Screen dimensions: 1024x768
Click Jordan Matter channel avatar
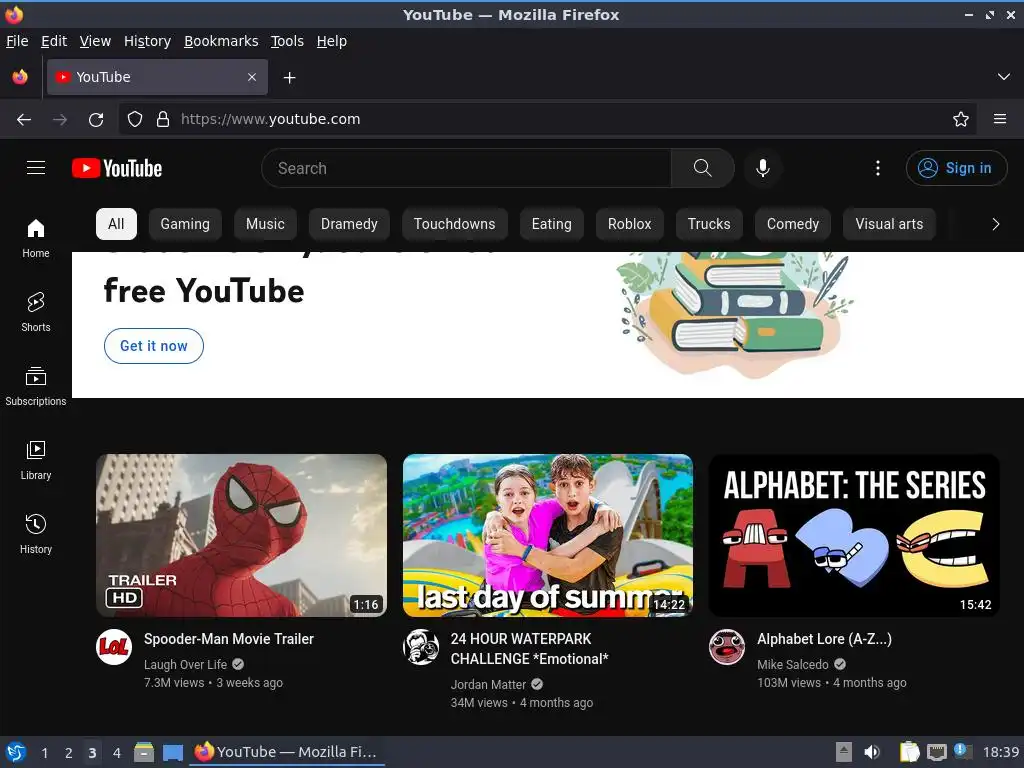[421, 647]
